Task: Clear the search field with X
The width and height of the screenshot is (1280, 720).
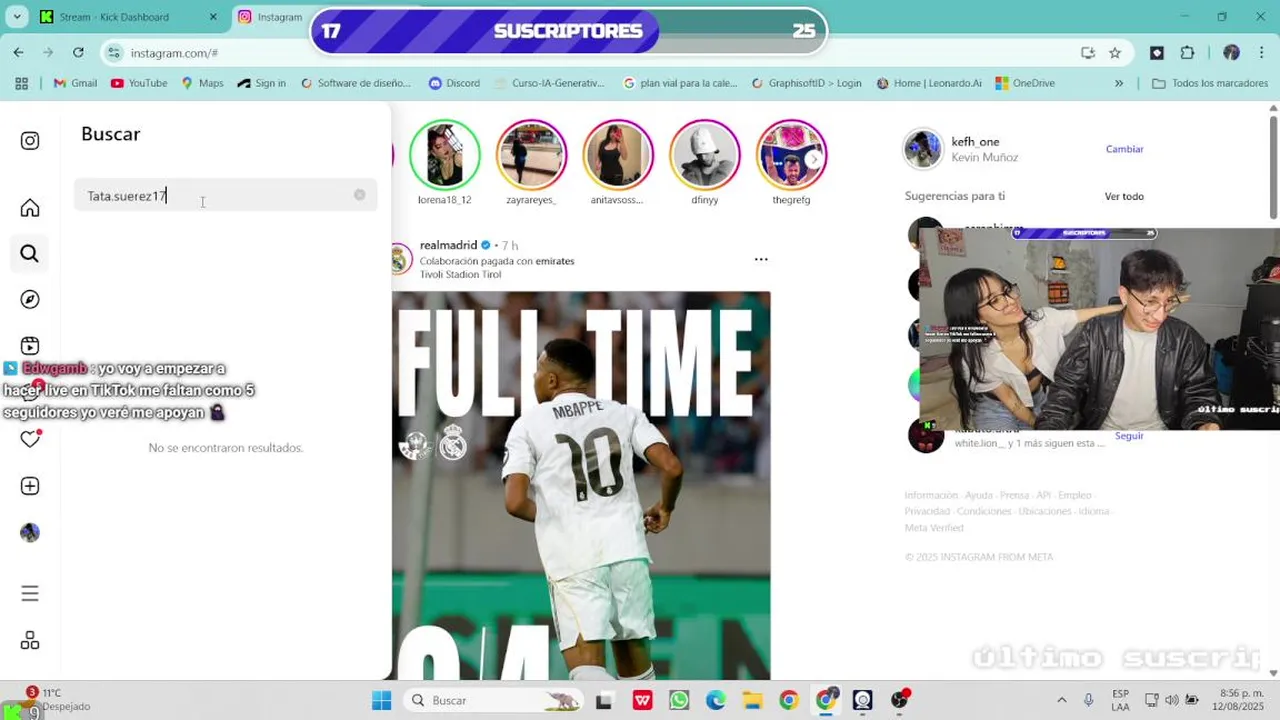Action: pos(359,195)
